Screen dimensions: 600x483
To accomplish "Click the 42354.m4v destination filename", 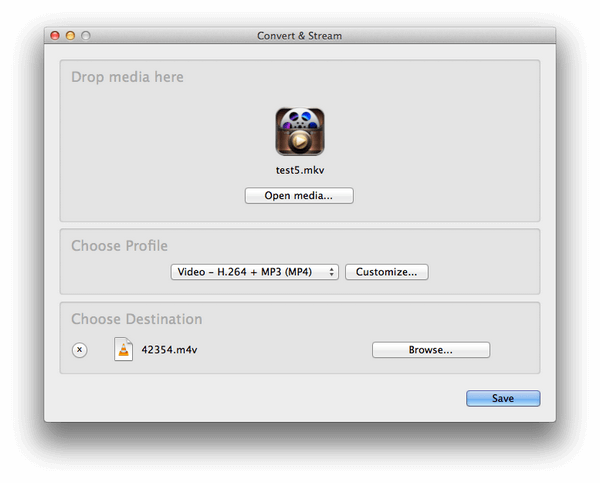I will pyautogui.click(x=169, y=350).
